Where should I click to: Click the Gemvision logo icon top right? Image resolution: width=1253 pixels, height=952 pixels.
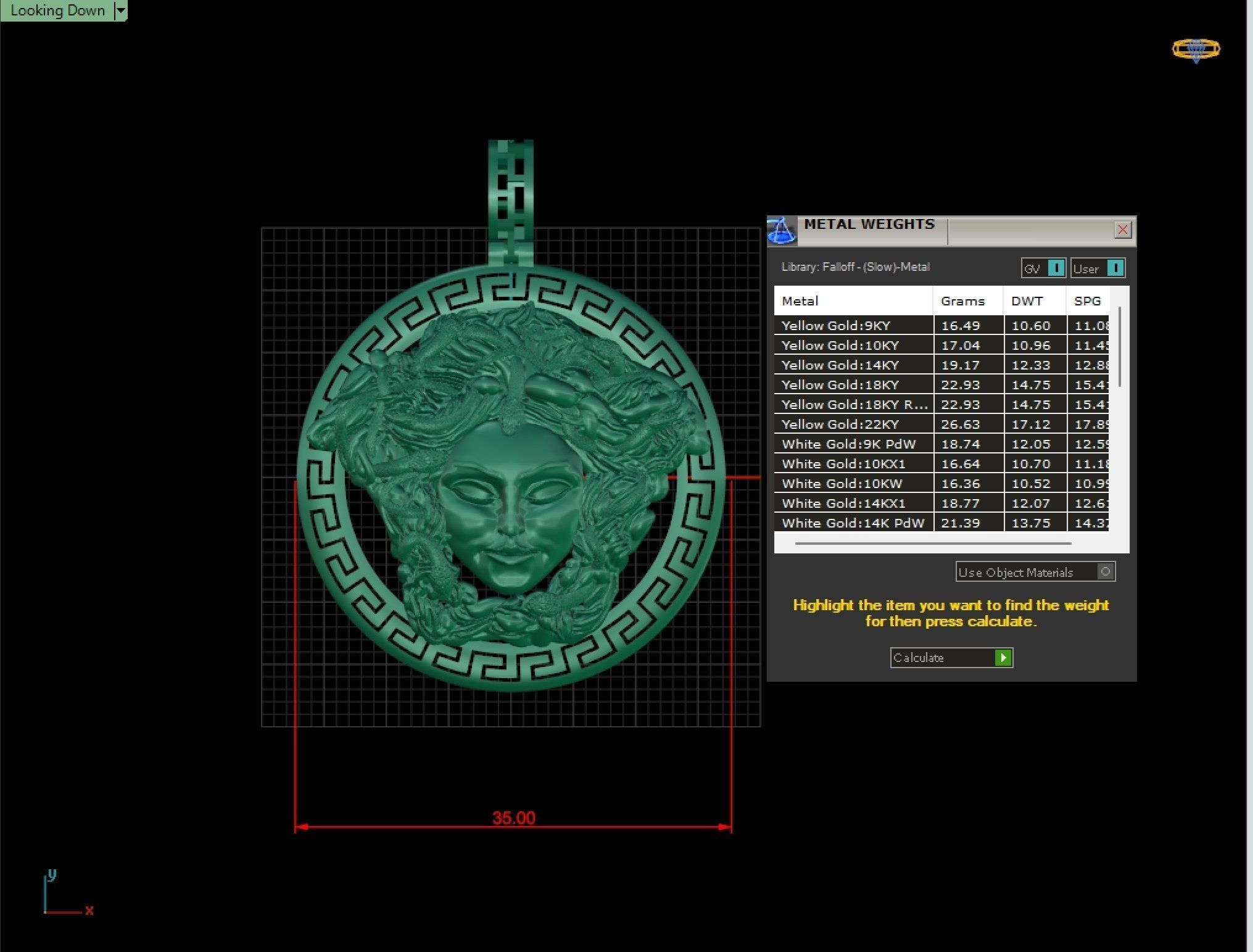(1196, 49)
